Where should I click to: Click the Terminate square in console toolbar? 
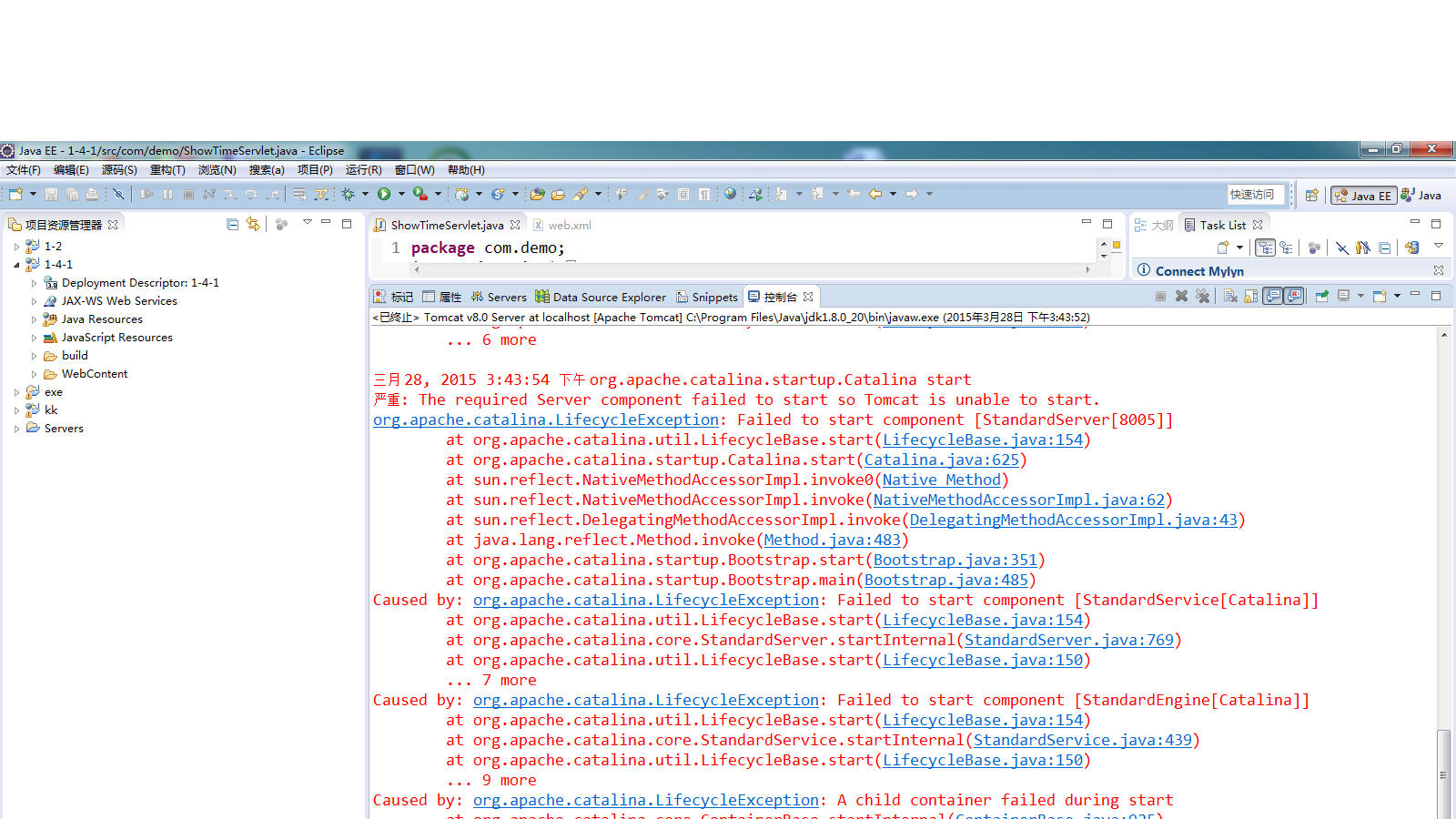[1160, 296]
